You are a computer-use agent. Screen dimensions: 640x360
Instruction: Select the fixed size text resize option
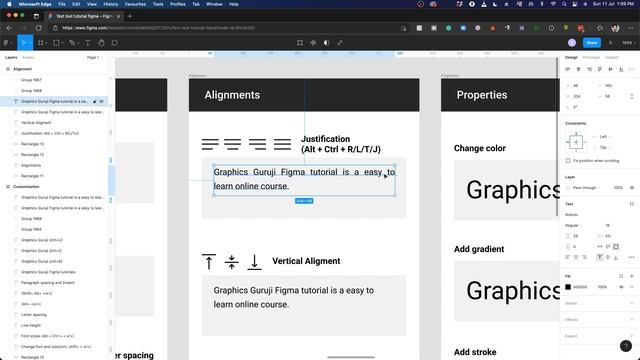point(616,247)
